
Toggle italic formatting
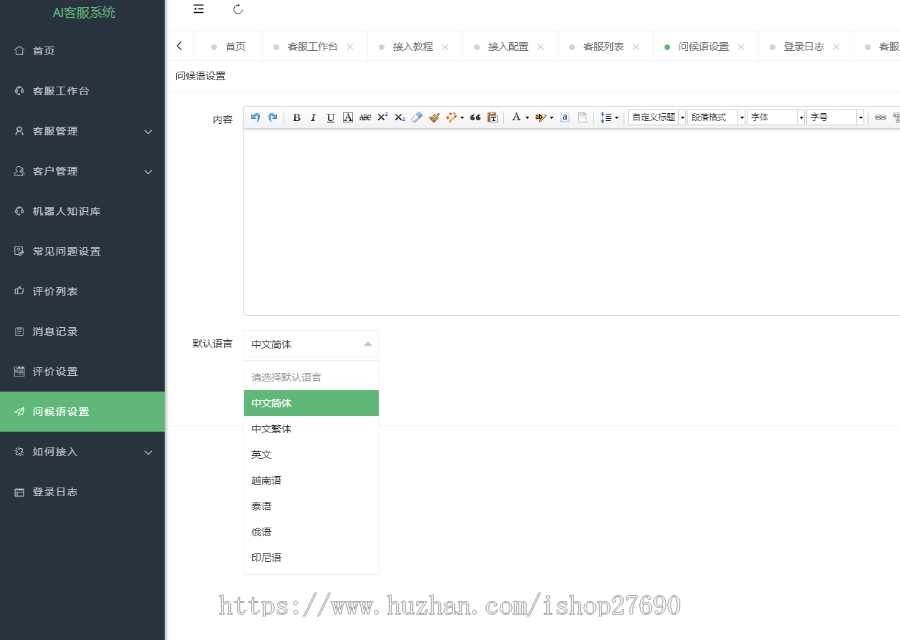tap(313, 117)
